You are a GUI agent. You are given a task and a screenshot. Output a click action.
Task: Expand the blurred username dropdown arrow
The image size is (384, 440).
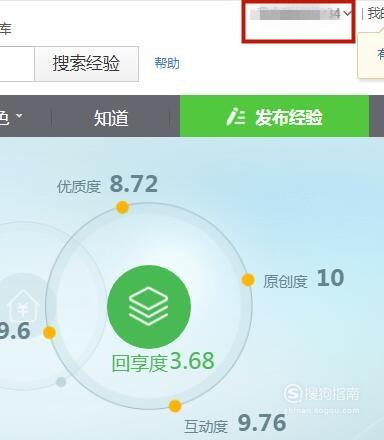pos(347,13)
